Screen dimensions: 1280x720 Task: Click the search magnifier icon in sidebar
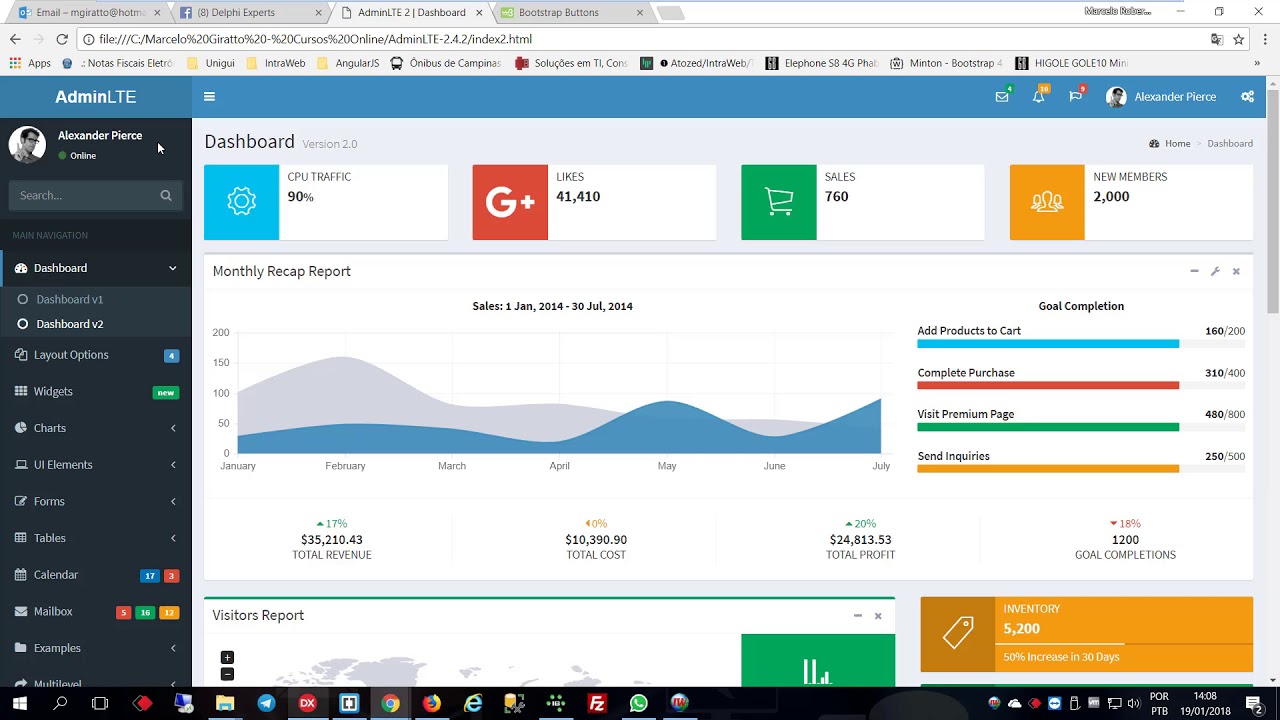pos(166,195)
